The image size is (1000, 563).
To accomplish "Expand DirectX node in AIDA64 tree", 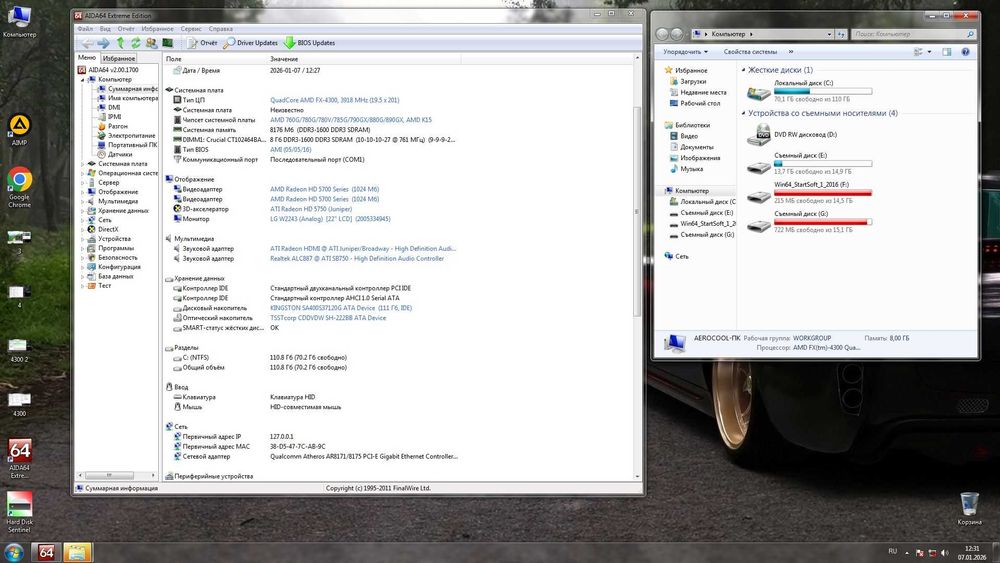I will [82, 230].
